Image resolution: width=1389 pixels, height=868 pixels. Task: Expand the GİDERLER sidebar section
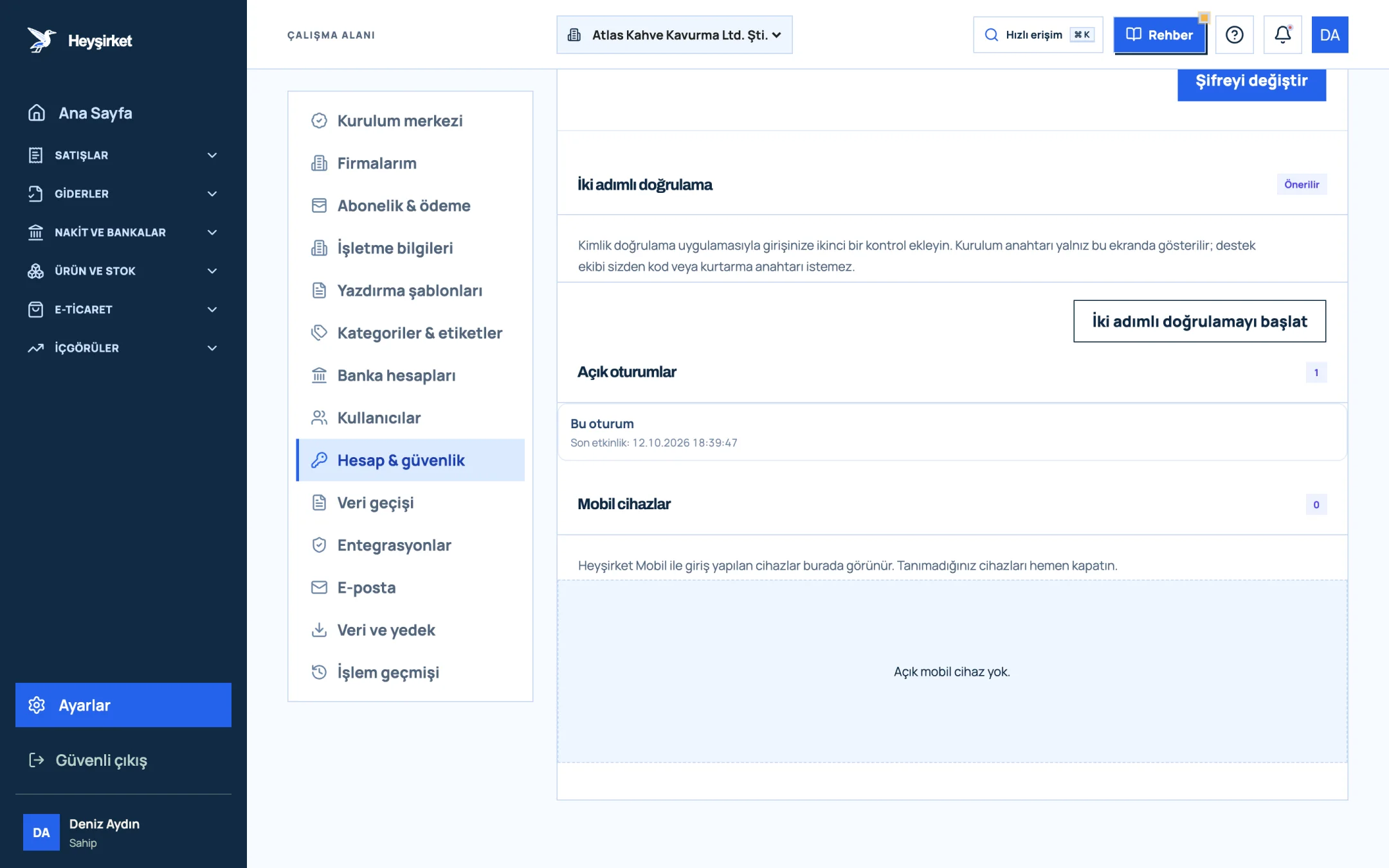(x=123, y=194)
